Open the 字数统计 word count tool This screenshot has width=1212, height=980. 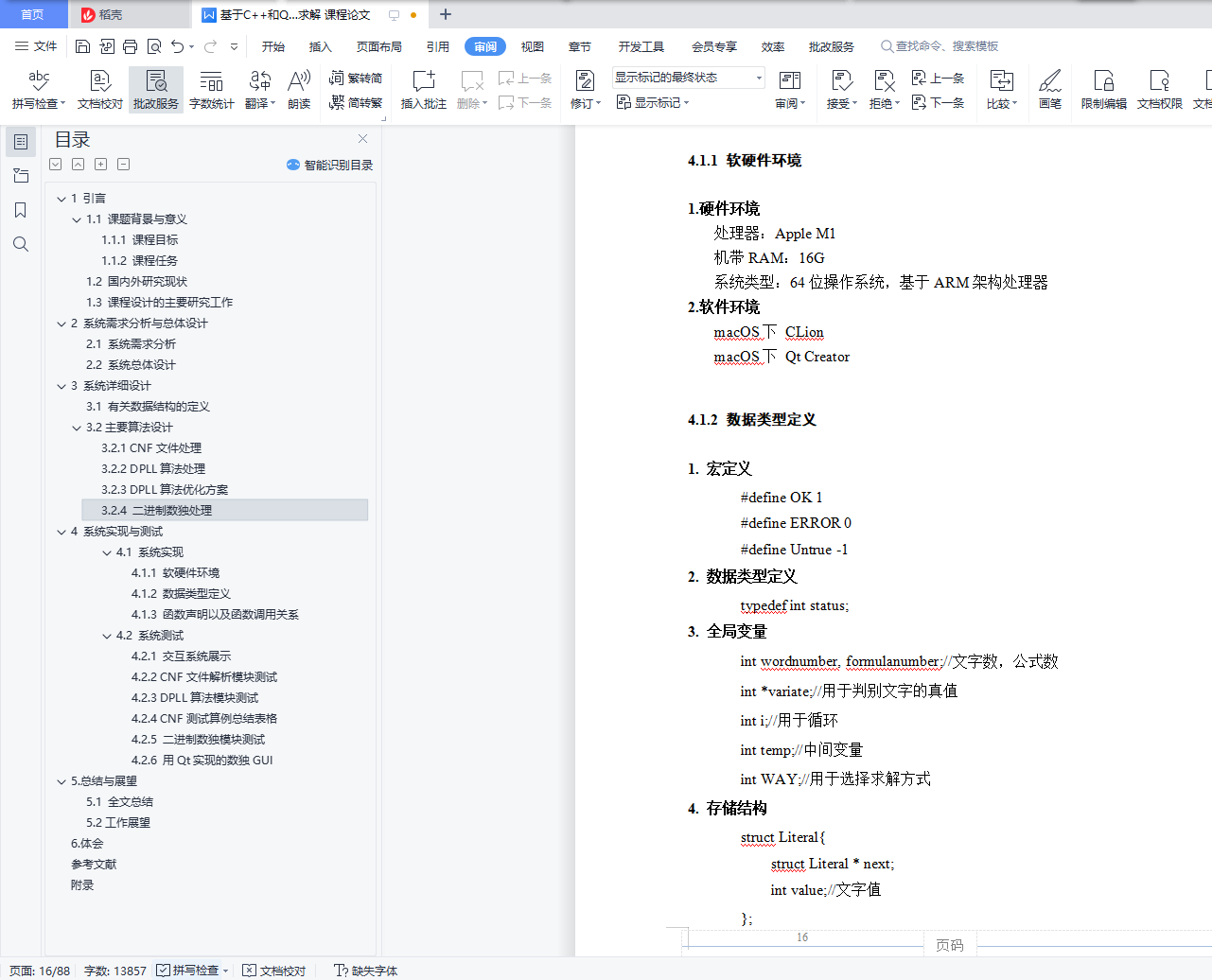(212, 90)
